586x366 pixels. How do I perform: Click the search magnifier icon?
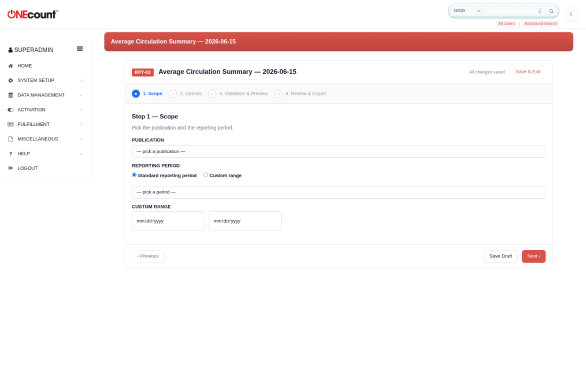[551, 11]
